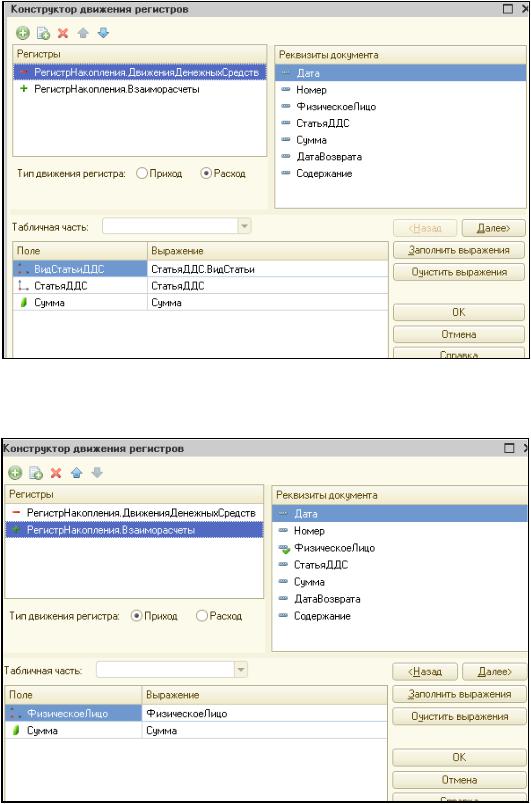Click copy register icon in lower window toolbar
The image size is (531, 804).
36,472
